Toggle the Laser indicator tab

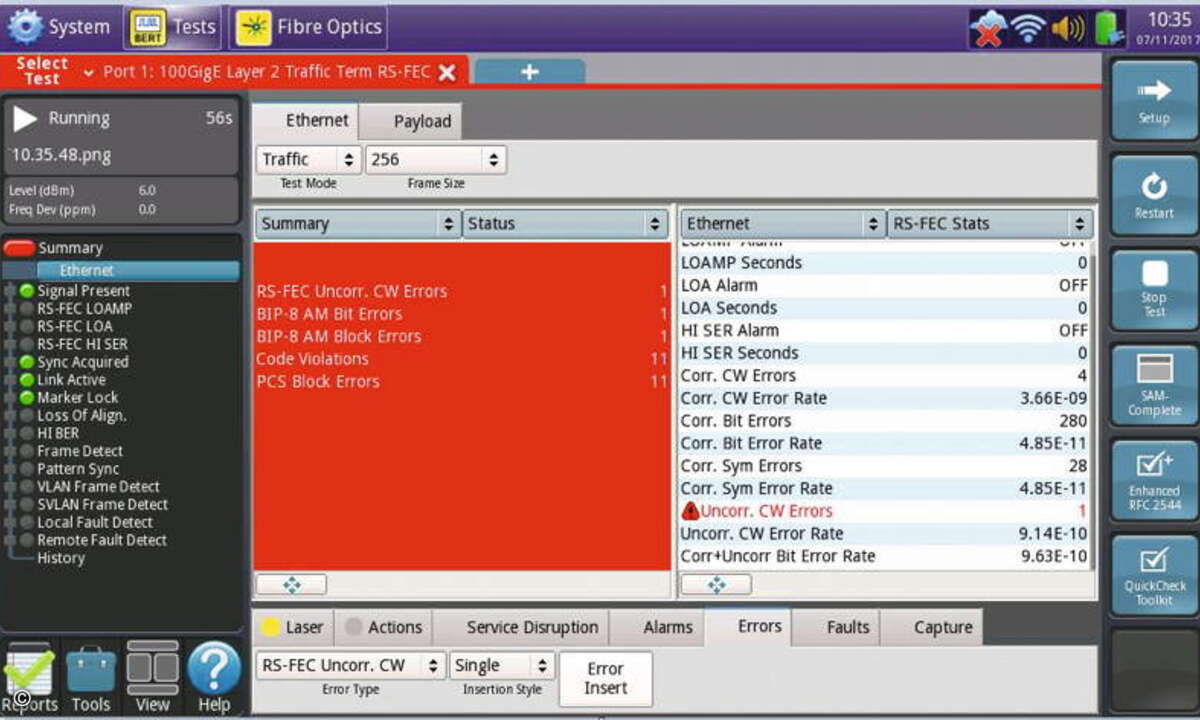292,627
